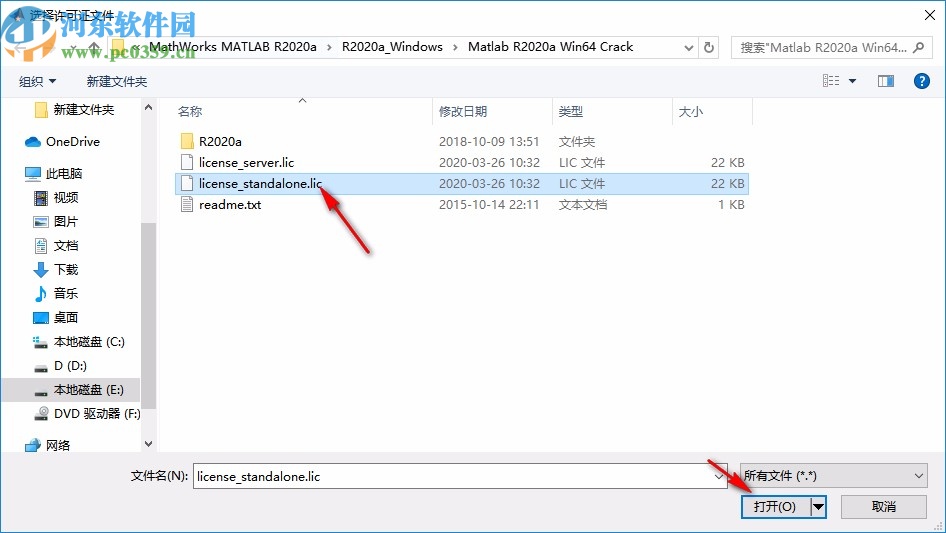Image resolution: width=946 pixels, height=533 pixels.
Task: Select the R2020a folder name
Action: (220, 141)
